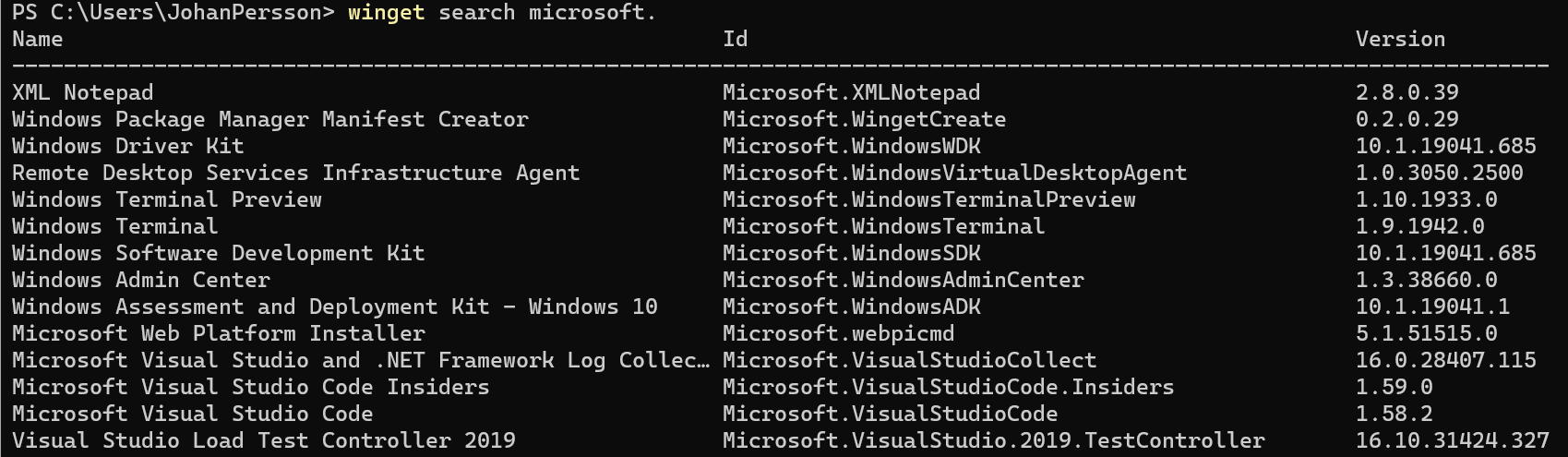The width and height of the screenshot is (1568, 457).
Task: Click the XML Notepad package name
Action: point(83,93)
